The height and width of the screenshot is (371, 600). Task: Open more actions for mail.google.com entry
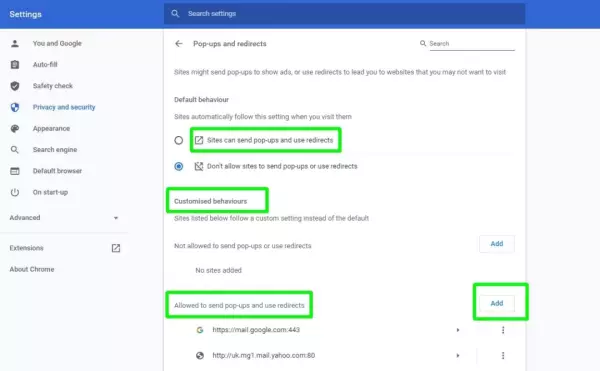503,330
